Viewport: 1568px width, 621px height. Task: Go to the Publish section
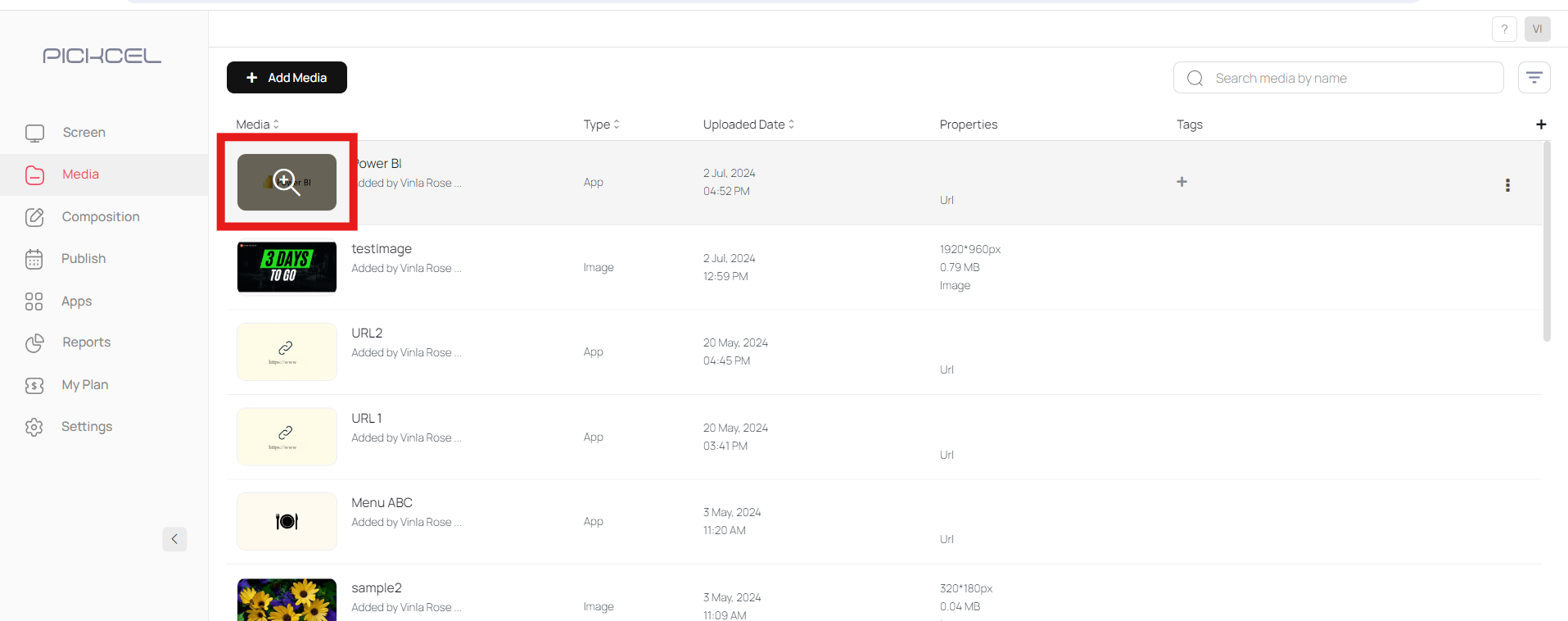coord(84,258)
